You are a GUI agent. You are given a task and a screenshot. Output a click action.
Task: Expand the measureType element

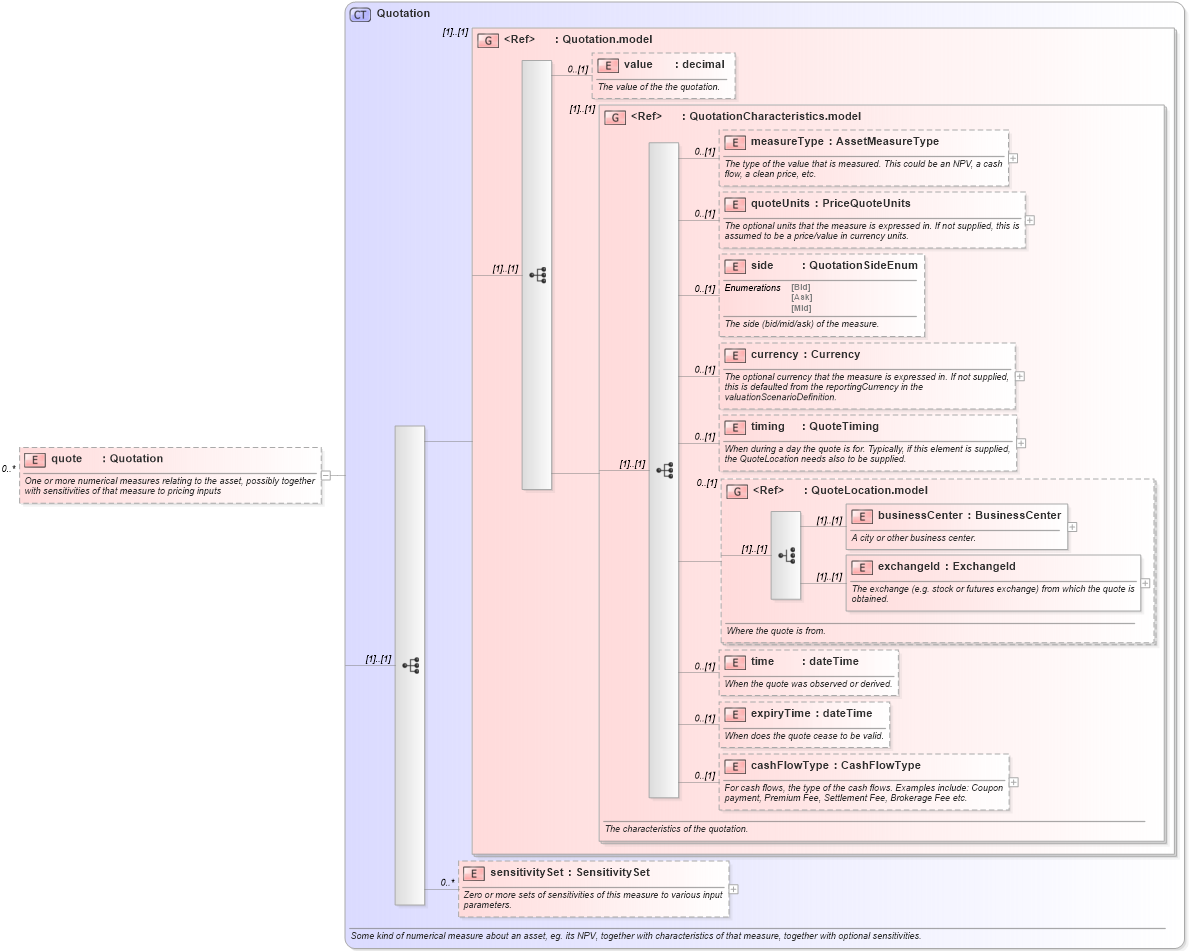pos(1013,158)
